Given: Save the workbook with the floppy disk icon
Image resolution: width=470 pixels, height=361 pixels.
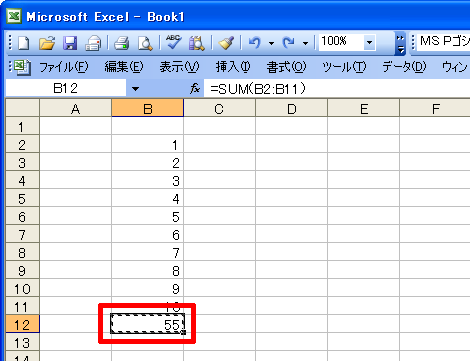Looking at the screenshot, I should pos(70,43).
